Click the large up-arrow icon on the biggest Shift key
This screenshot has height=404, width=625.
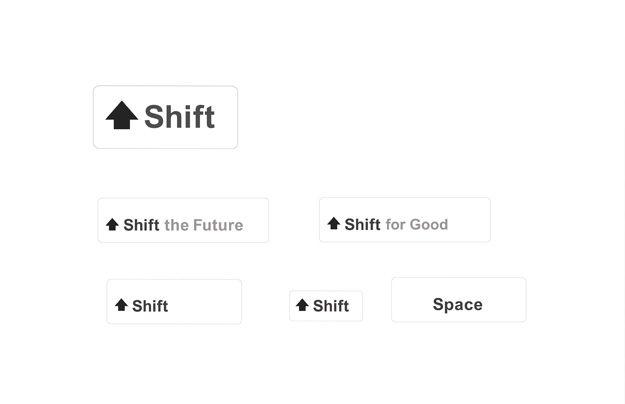pos(121,116)
